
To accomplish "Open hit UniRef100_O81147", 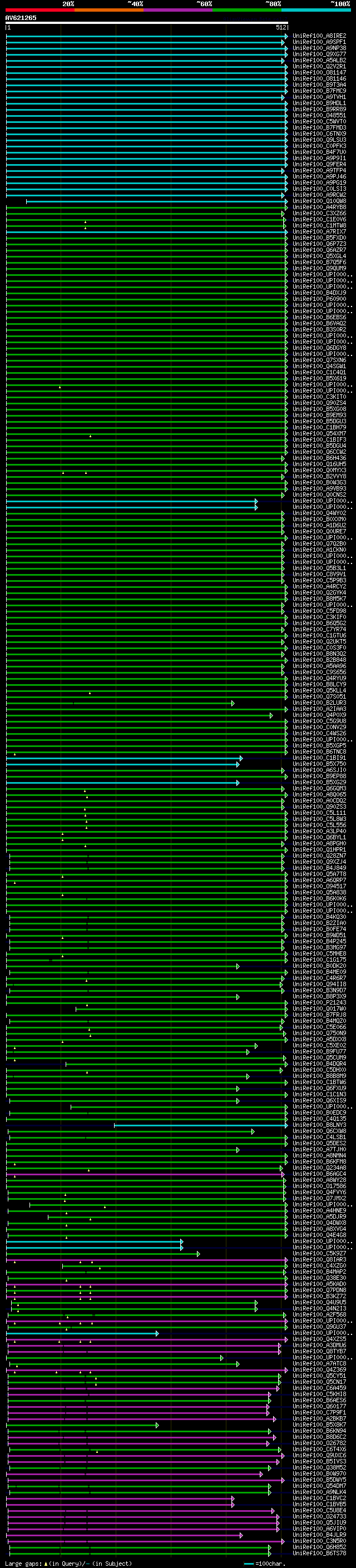I will tap(319, 72).
